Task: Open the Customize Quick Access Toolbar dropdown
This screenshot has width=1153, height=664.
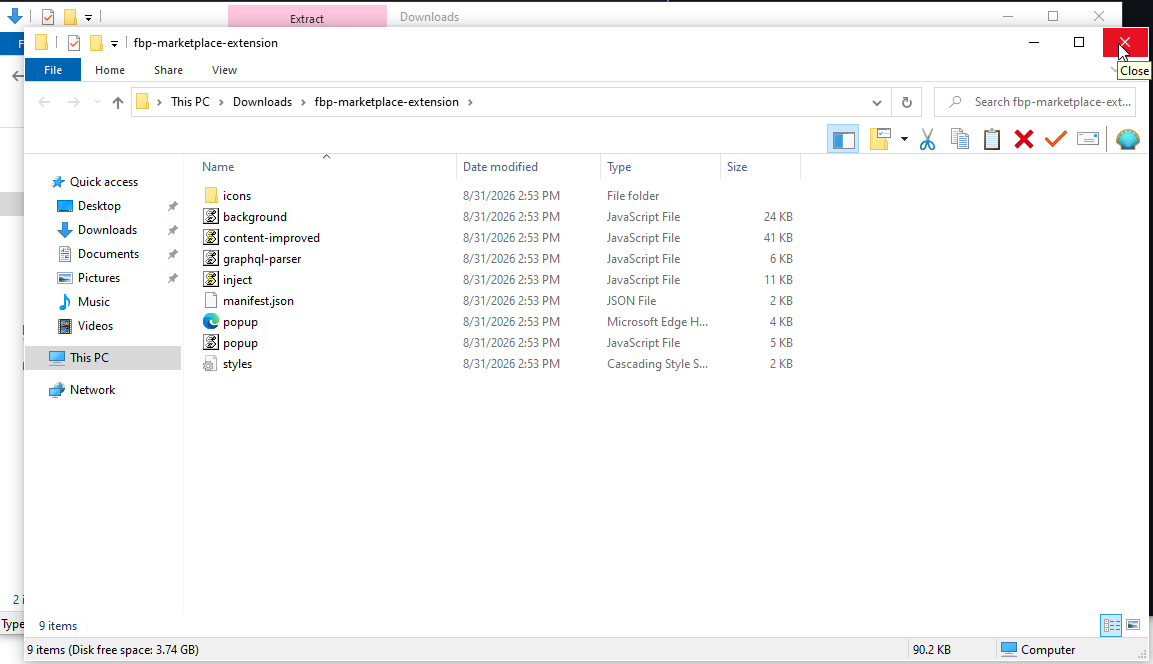Action: (x=114, y=43)
